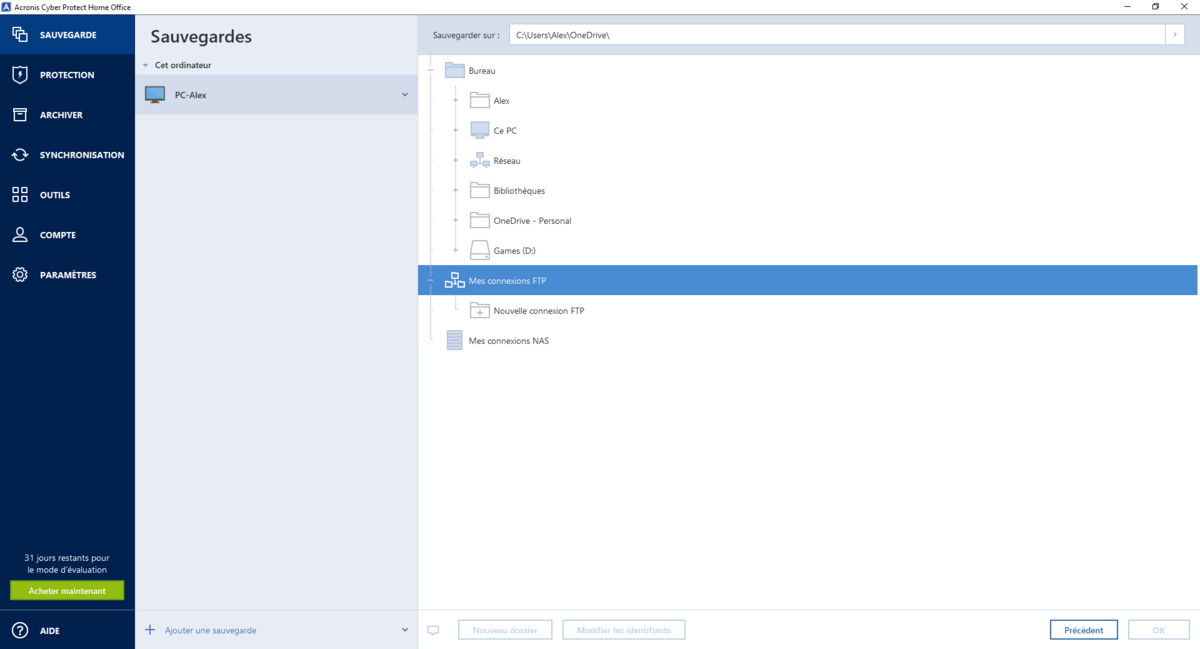
Task: Select the Mes connexions NAS icon
Action: (x=455, y=340)
